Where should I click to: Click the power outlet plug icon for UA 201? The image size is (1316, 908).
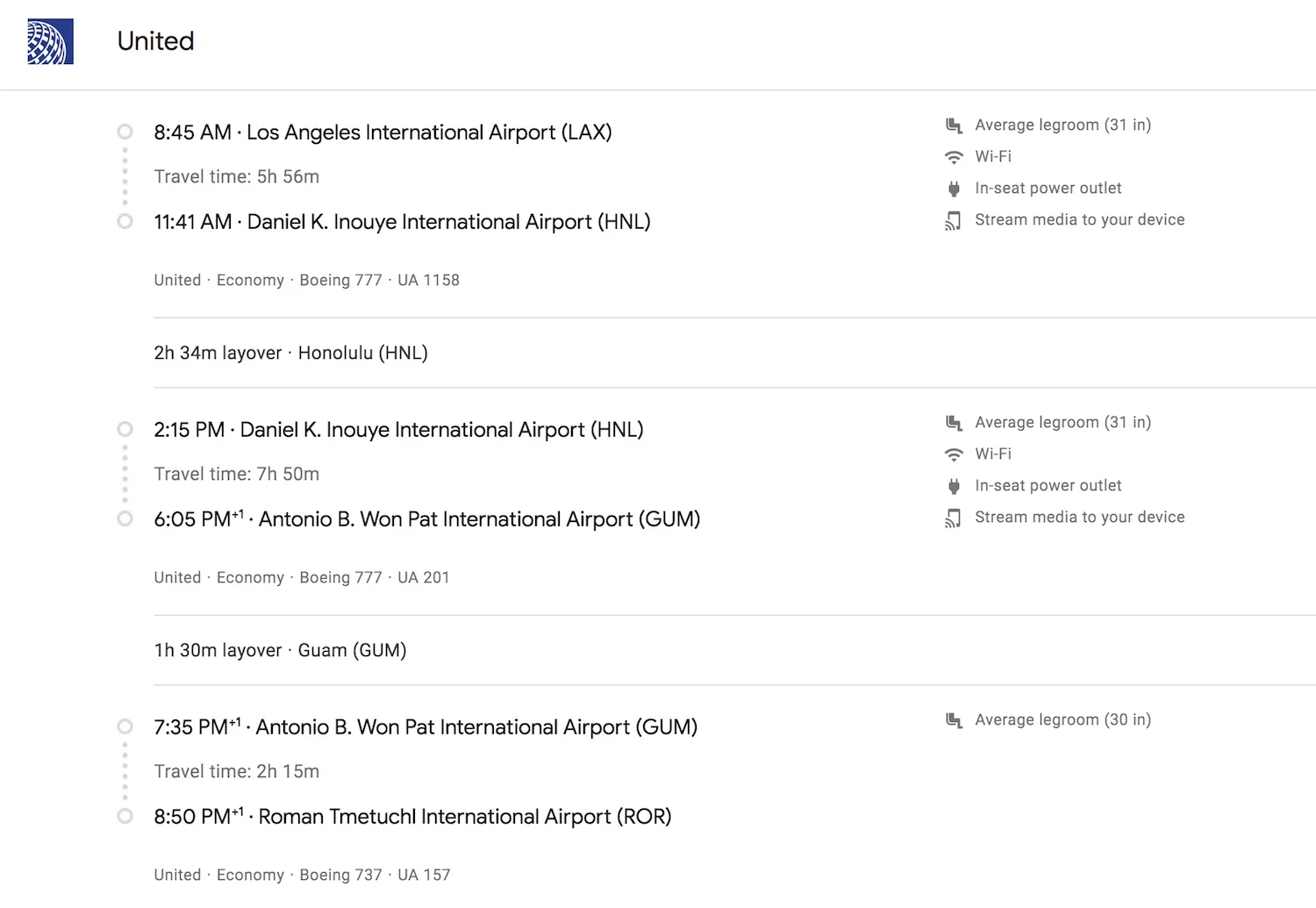pos(954,486)
